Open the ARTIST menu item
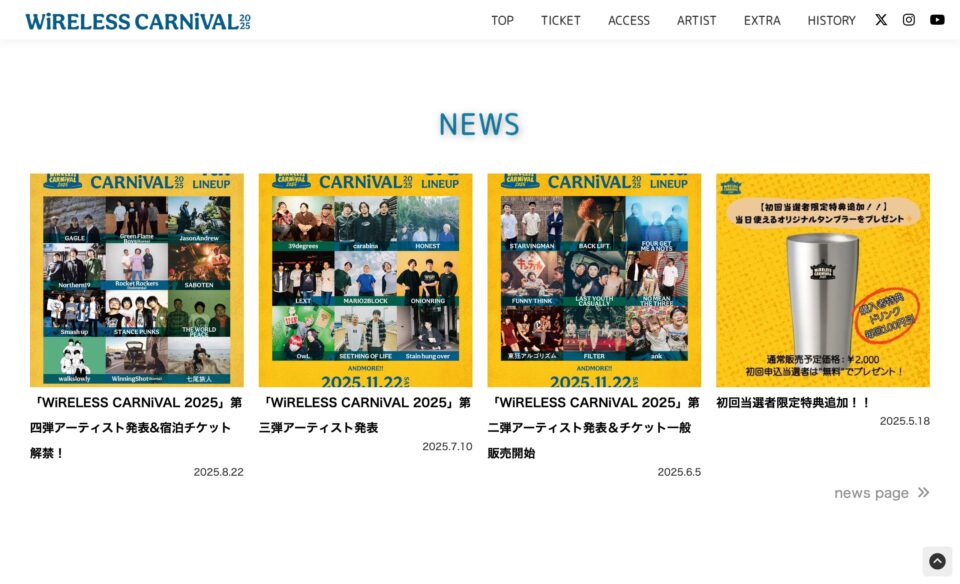960x584 pixels. coord(696,20)
